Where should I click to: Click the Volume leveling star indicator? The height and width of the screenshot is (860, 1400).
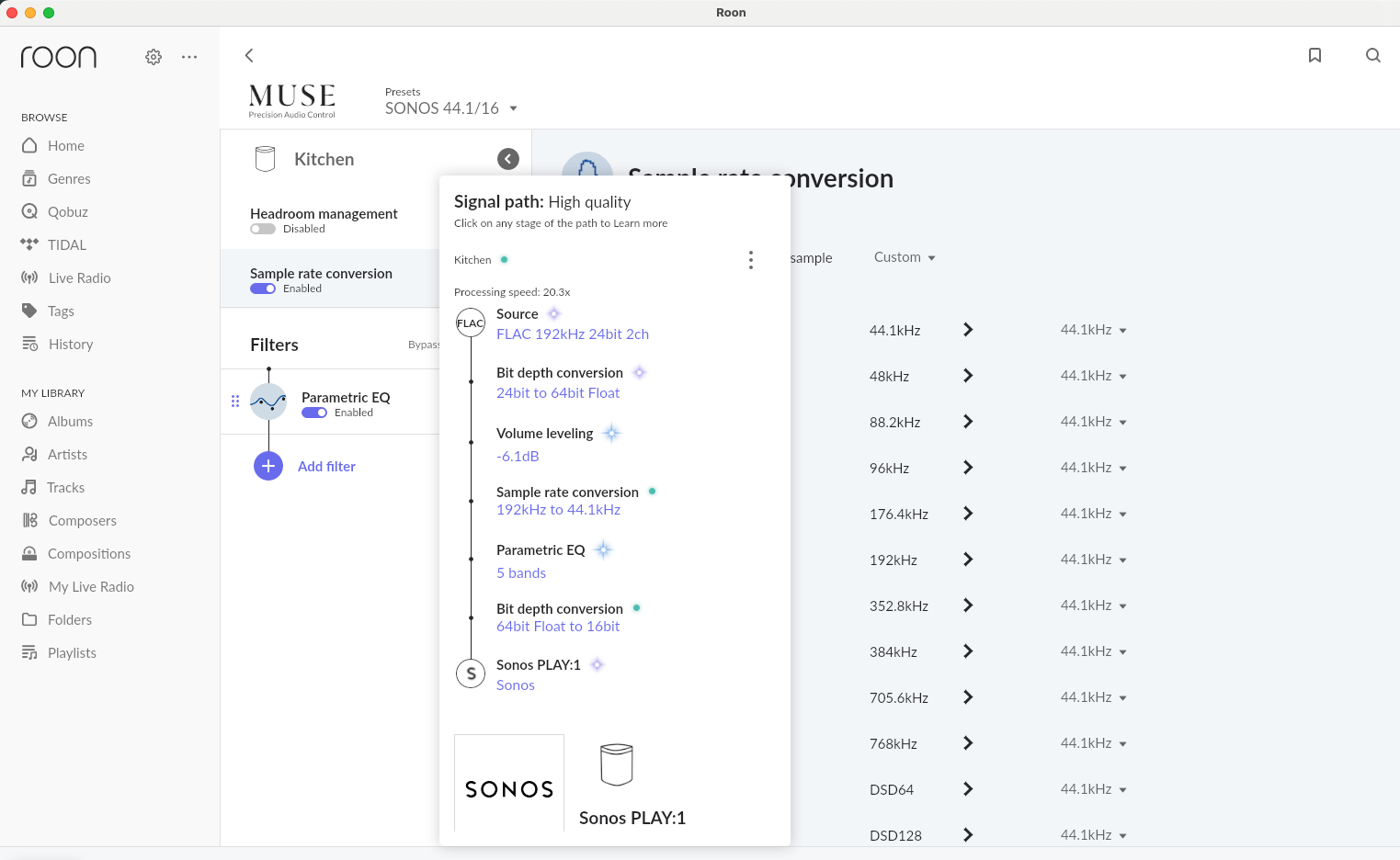coord(611,433)
